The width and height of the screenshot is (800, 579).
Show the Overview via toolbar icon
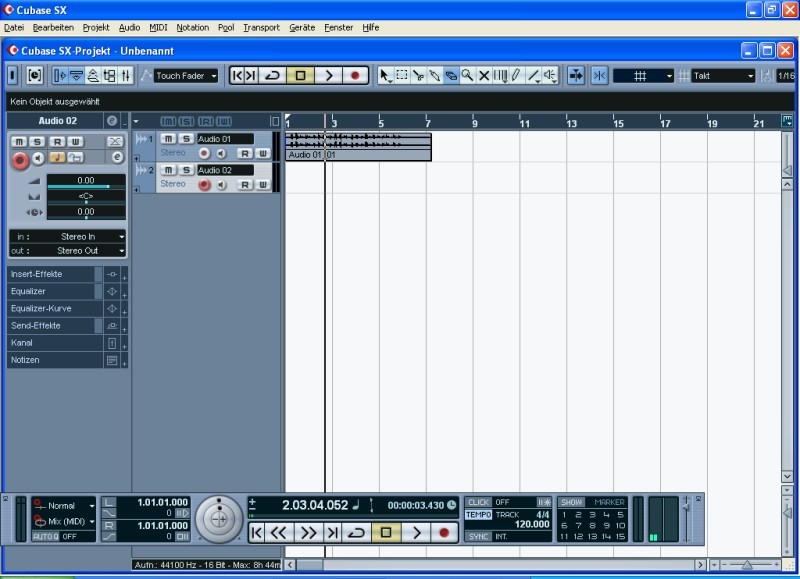coord(93,76)
